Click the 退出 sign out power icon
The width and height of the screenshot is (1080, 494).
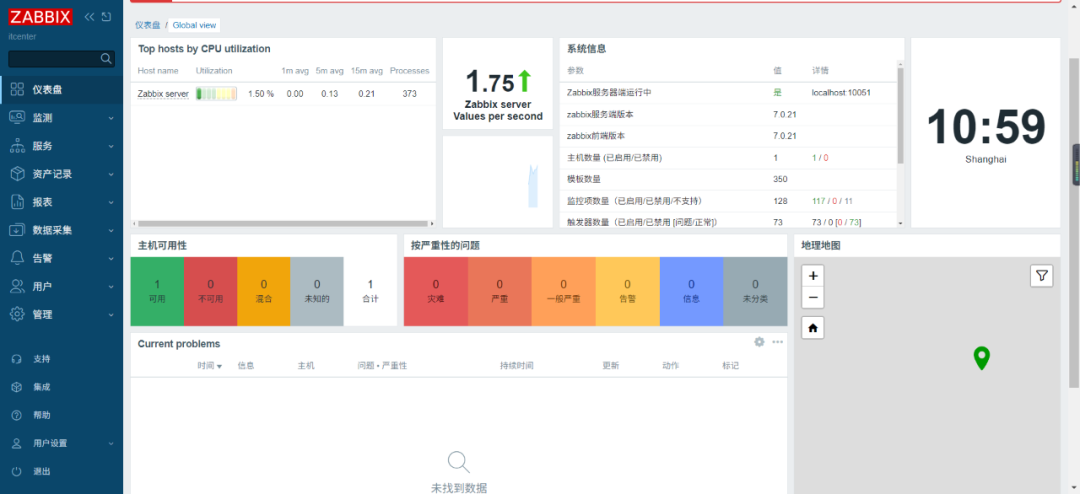17,472
